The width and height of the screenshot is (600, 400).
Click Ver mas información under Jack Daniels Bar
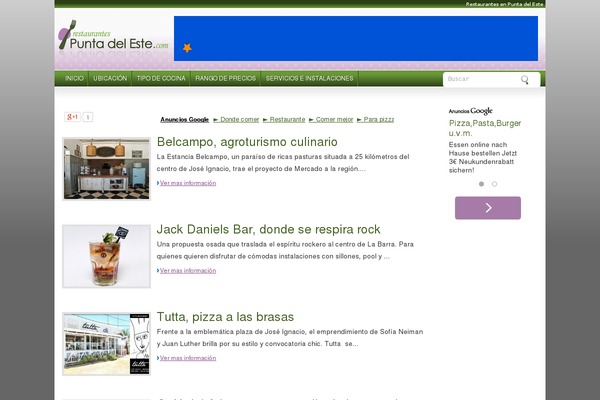tap(188, 271)
